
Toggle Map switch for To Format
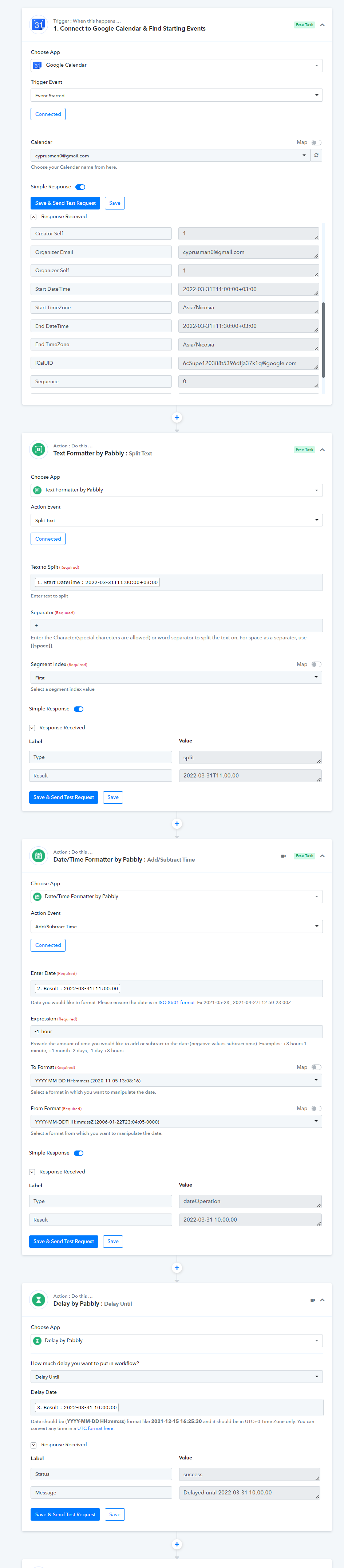316,1067
